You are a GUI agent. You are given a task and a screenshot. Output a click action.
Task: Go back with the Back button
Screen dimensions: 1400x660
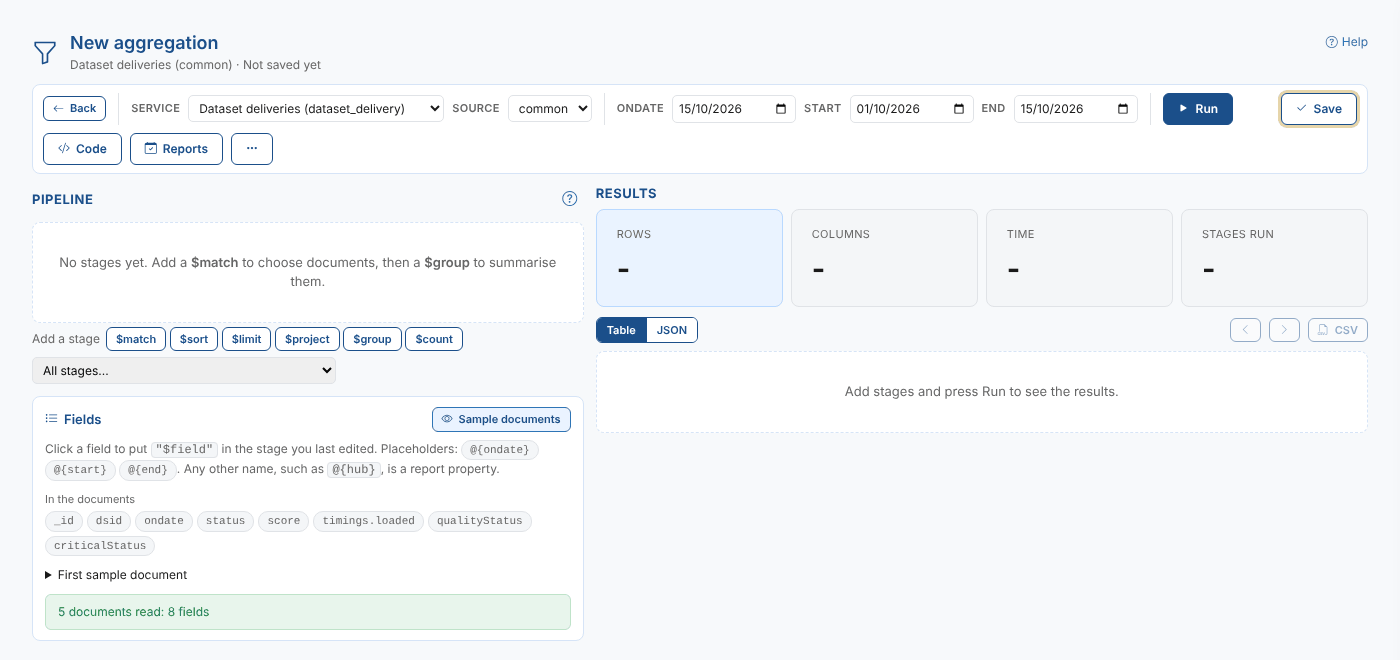pos(74,108)
